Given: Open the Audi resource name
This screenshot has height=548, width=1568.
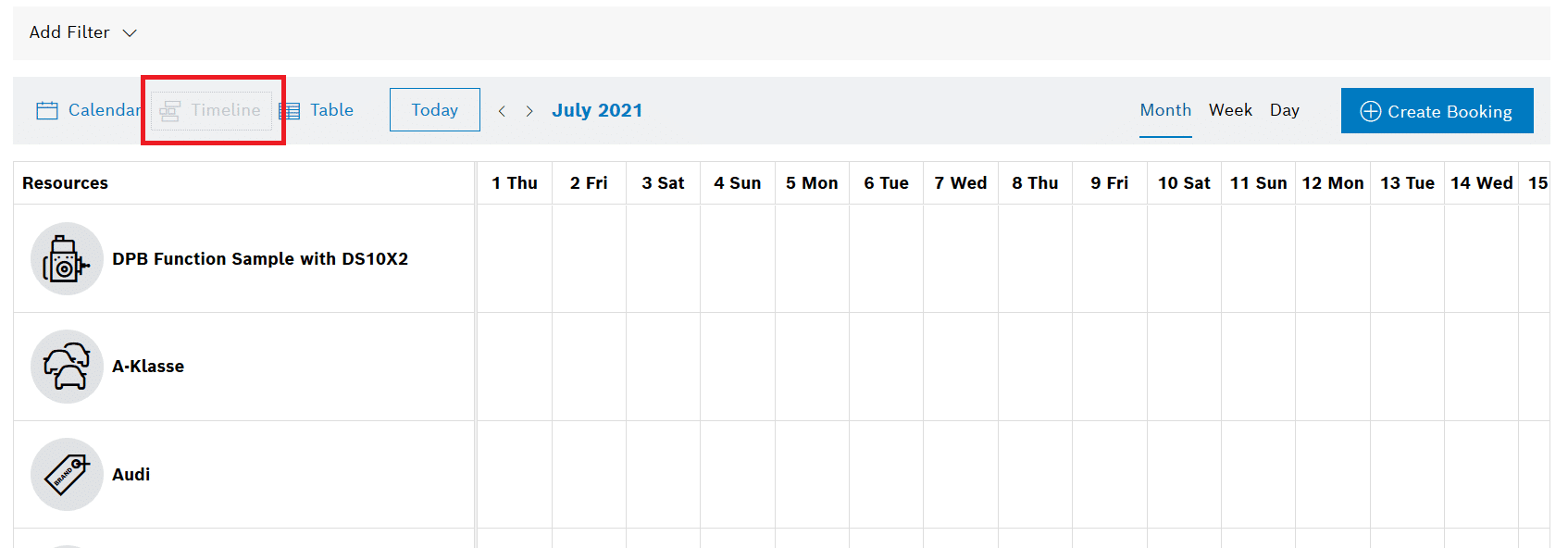Looking at the screenshot, I should tap(131, 475).
